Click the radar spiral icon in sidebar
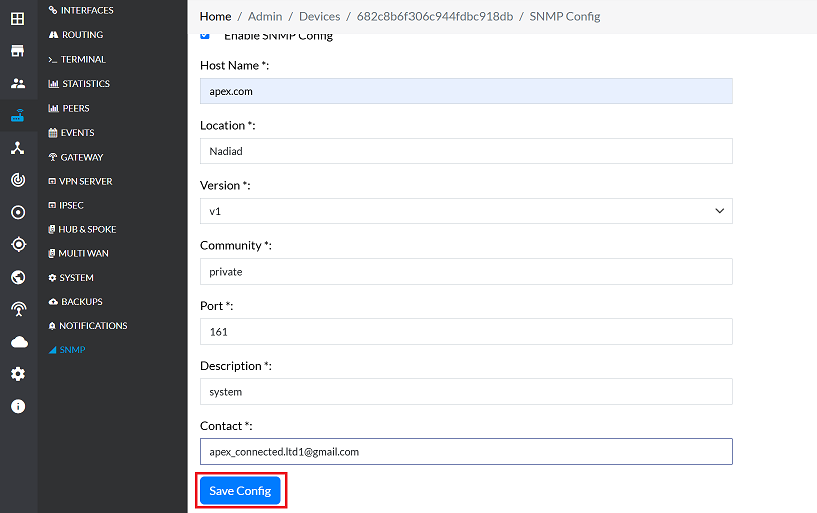Screen dimensions: 817x513 pos(18,180)
